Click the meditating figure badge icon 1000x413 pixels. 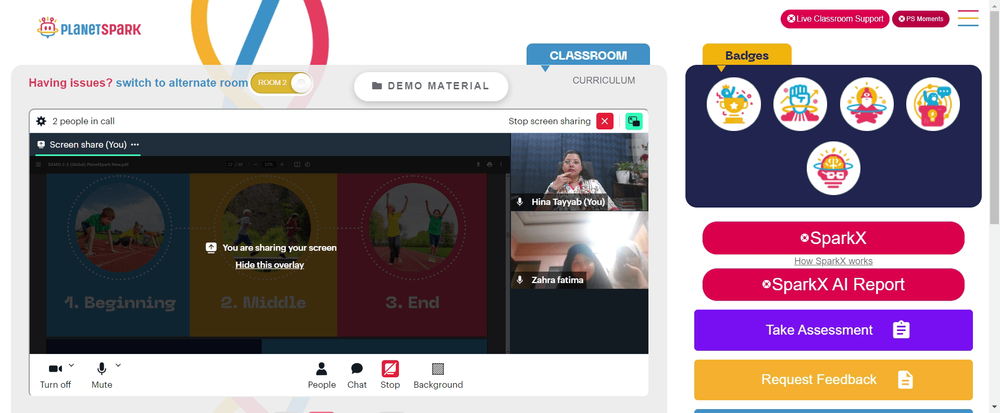click(x=867, y=104)
